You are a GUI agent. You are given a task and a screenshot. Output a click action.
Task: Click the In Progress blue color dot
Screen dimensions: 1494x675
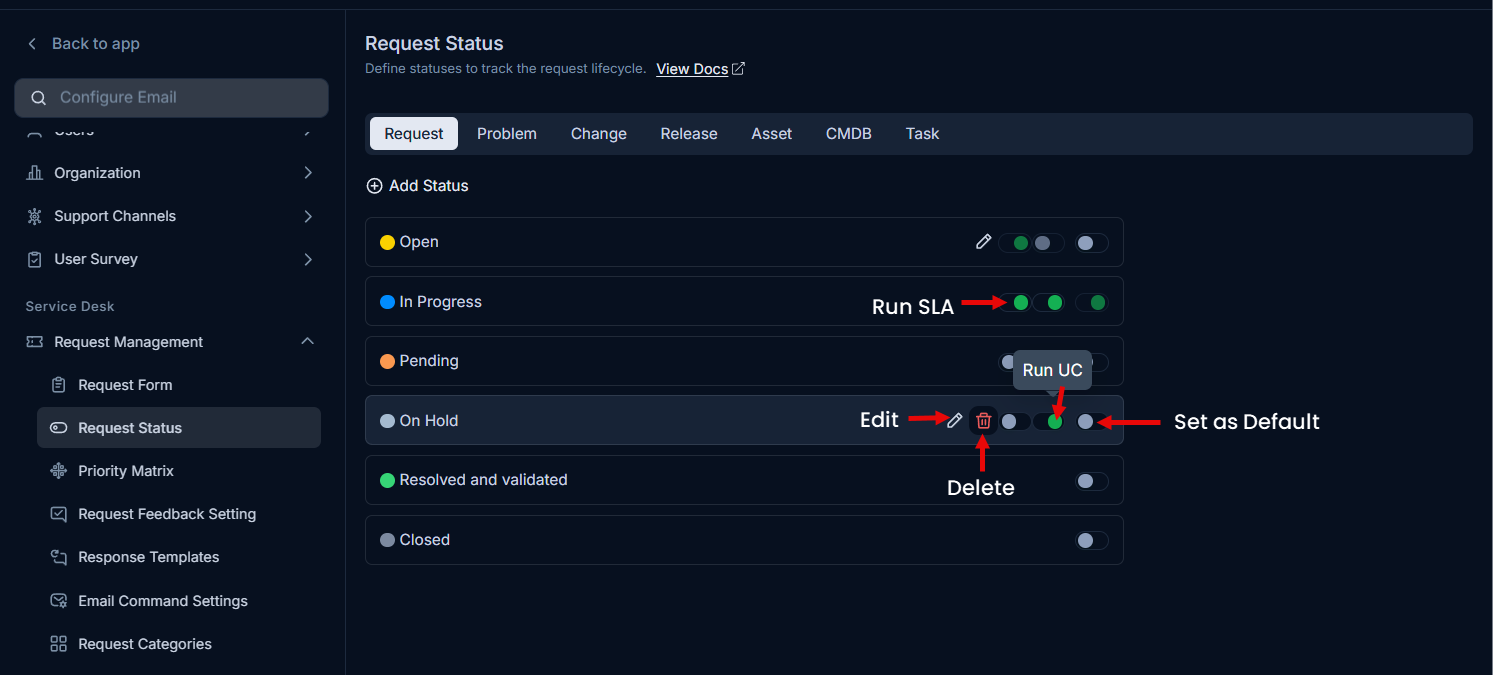pyautogui.click(x=388, y=302)
